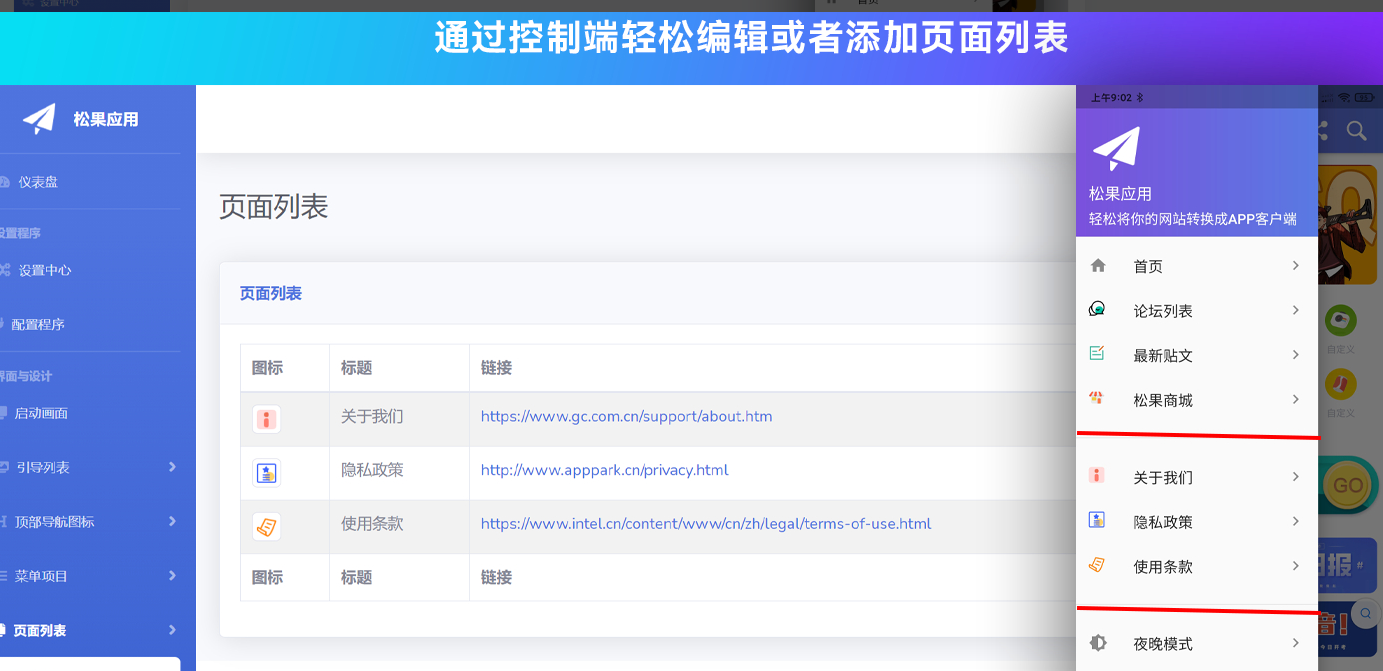Open the about.htm link for 关于我们
Viewport: 1383px width, 671px height.
(x=626, y=416)
